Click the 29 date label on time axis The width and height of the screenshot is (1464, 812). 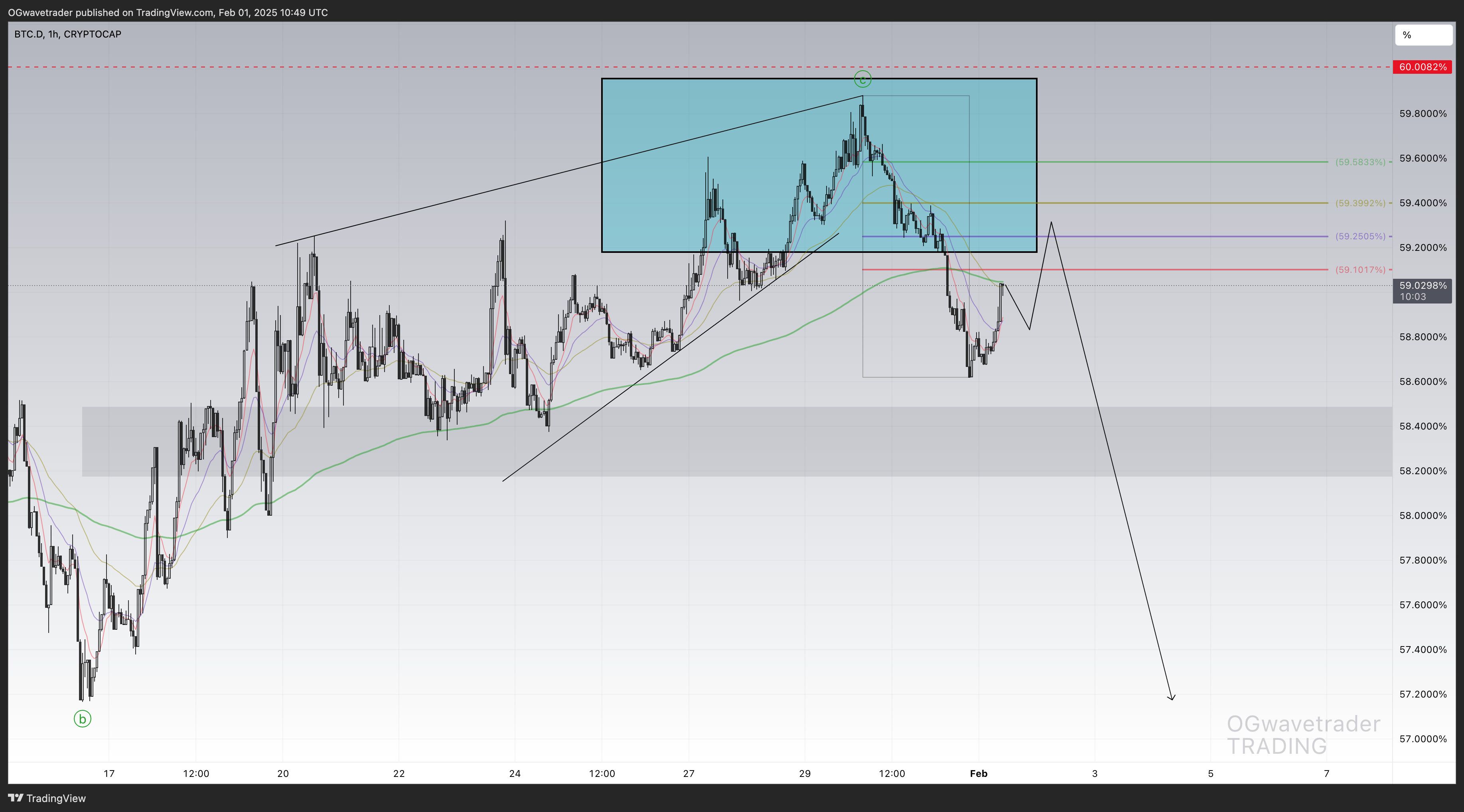tap(805, 773)
